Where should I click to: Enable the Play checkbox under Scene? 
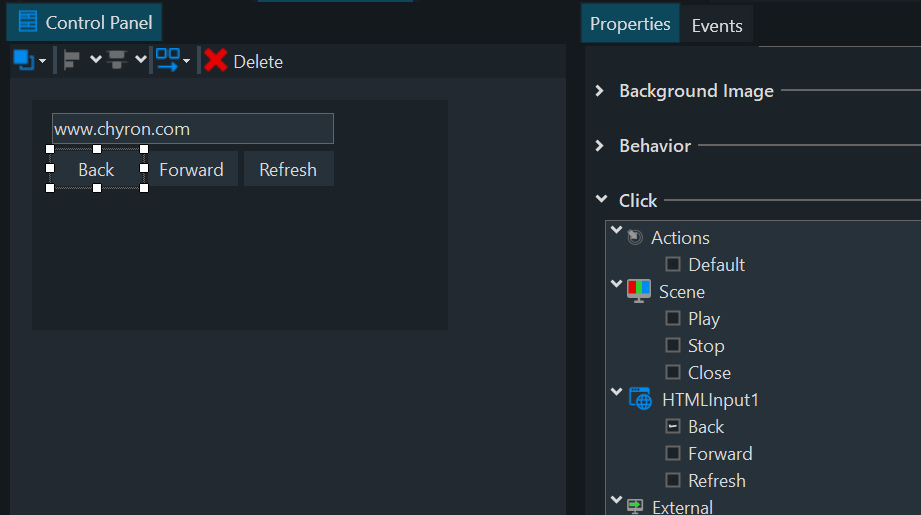click(x=673, y=318)
